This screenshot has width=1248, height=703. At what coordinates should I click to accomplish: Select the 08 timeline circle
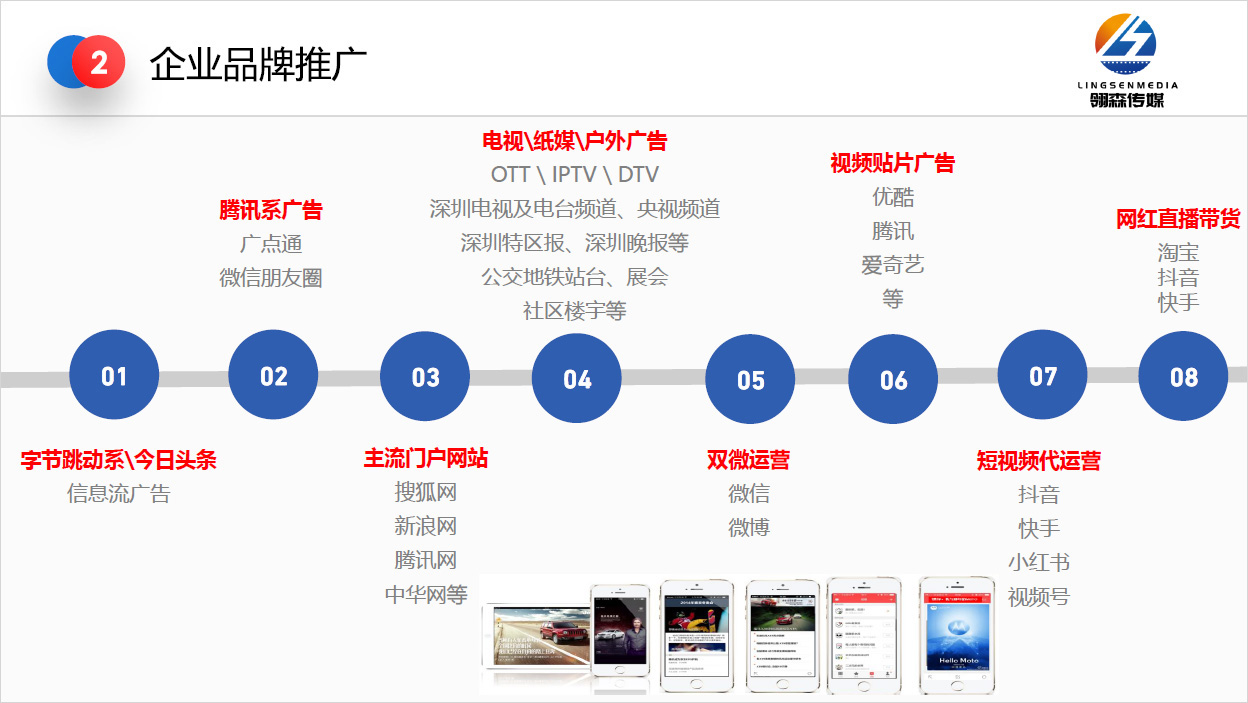click(1183, 377)
